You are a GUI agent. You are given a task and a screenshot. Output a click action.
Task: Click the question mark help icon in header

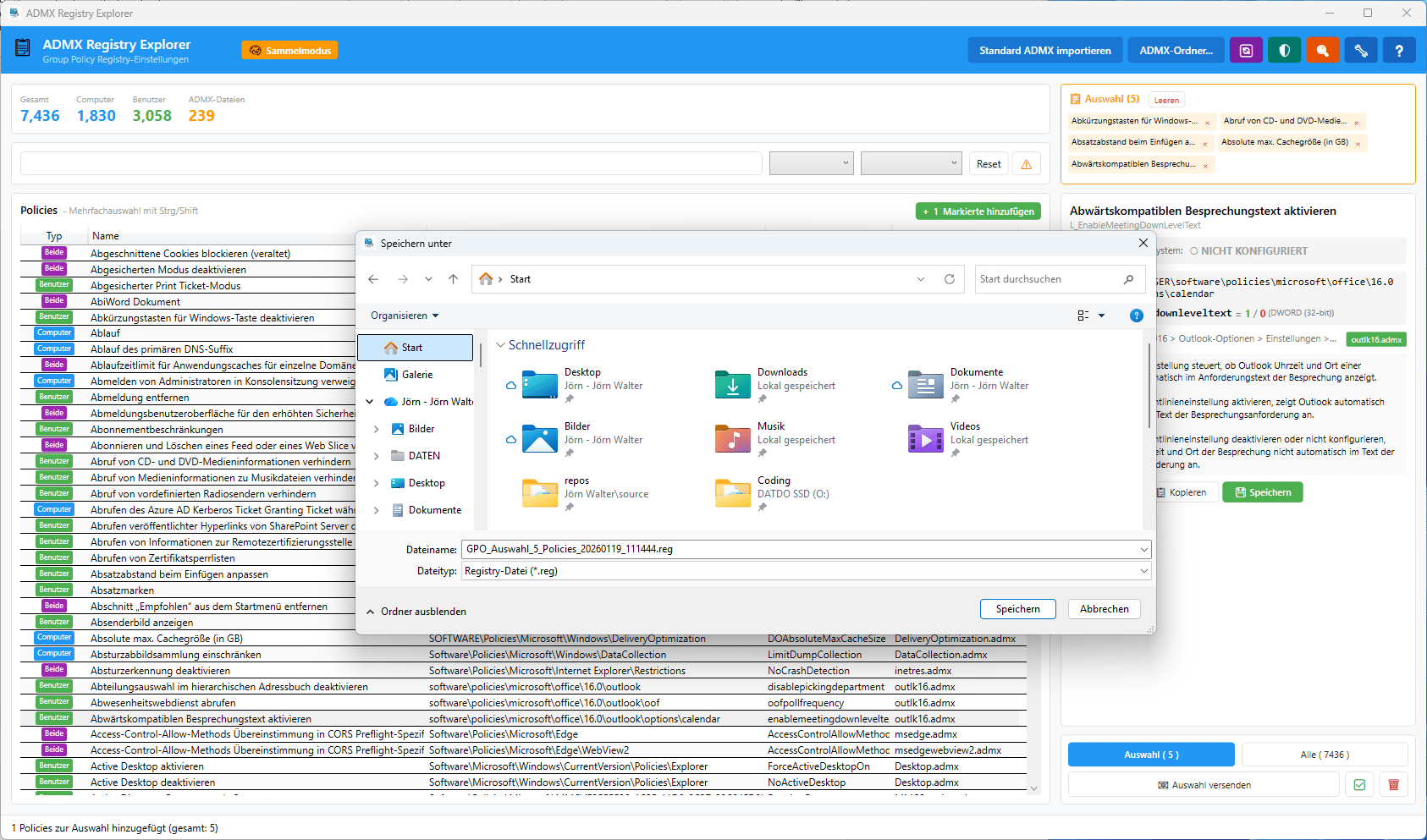1399,51
